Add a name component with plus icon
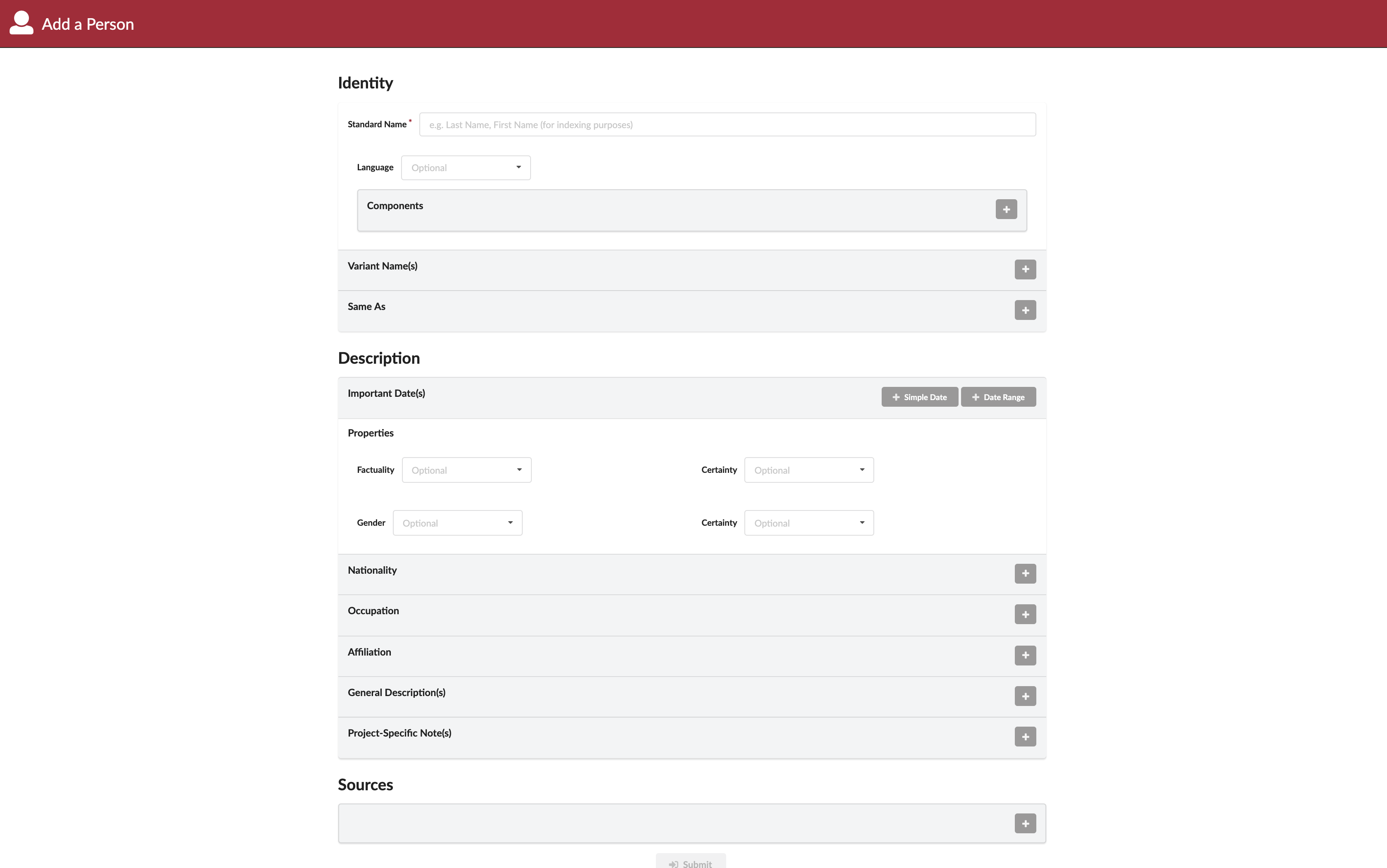Screen dimensions: 1387x868 (1006, 210)
